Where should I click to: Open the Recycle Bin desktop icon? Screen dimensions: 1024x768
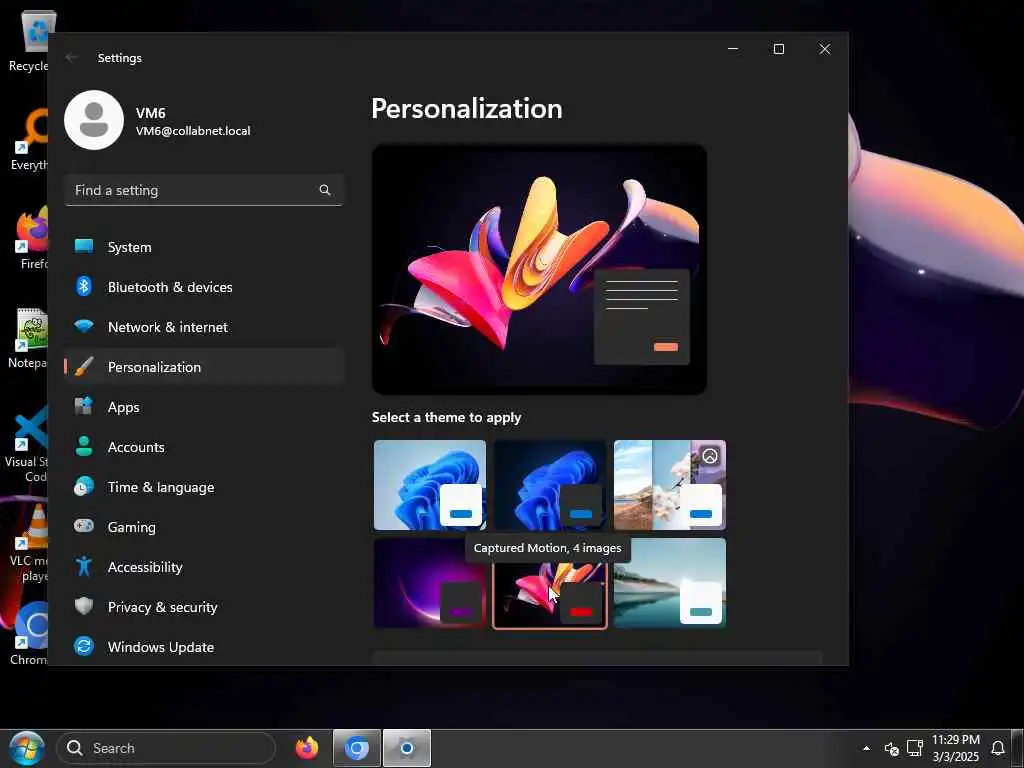pos(31,40)
